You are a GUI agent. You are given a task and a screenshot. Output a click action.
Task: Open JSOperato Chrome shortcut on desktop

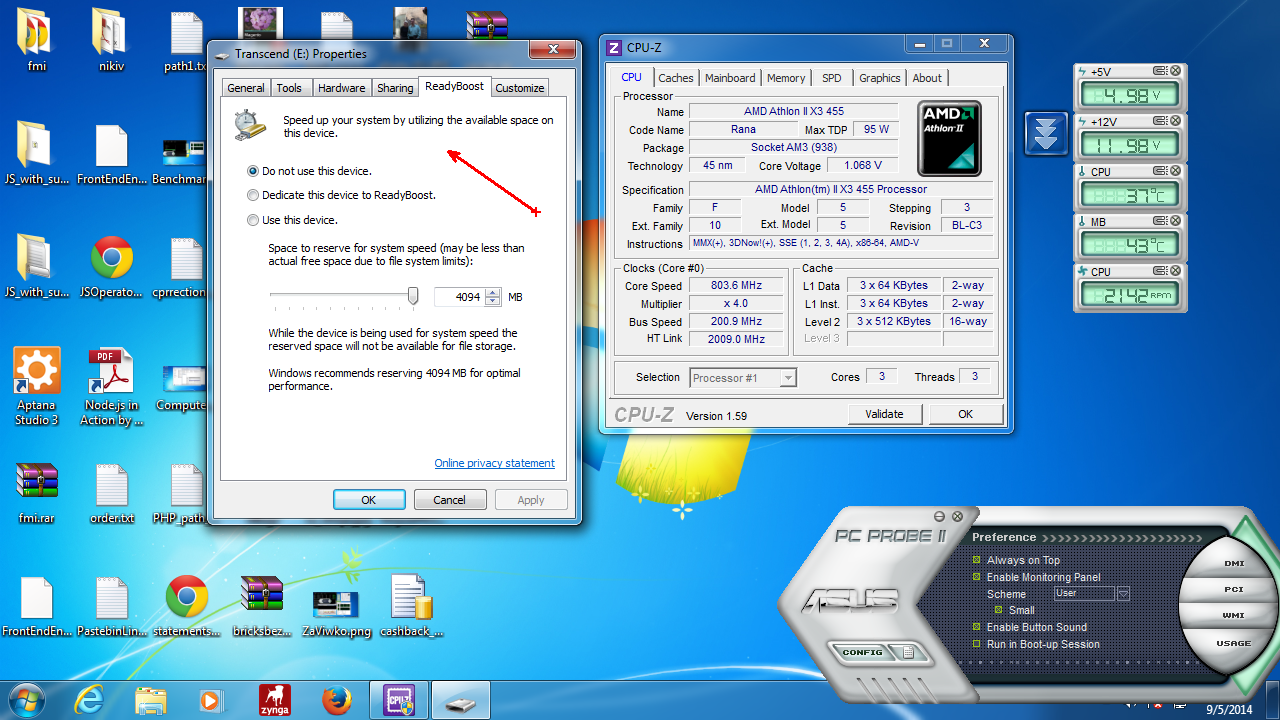111,267
